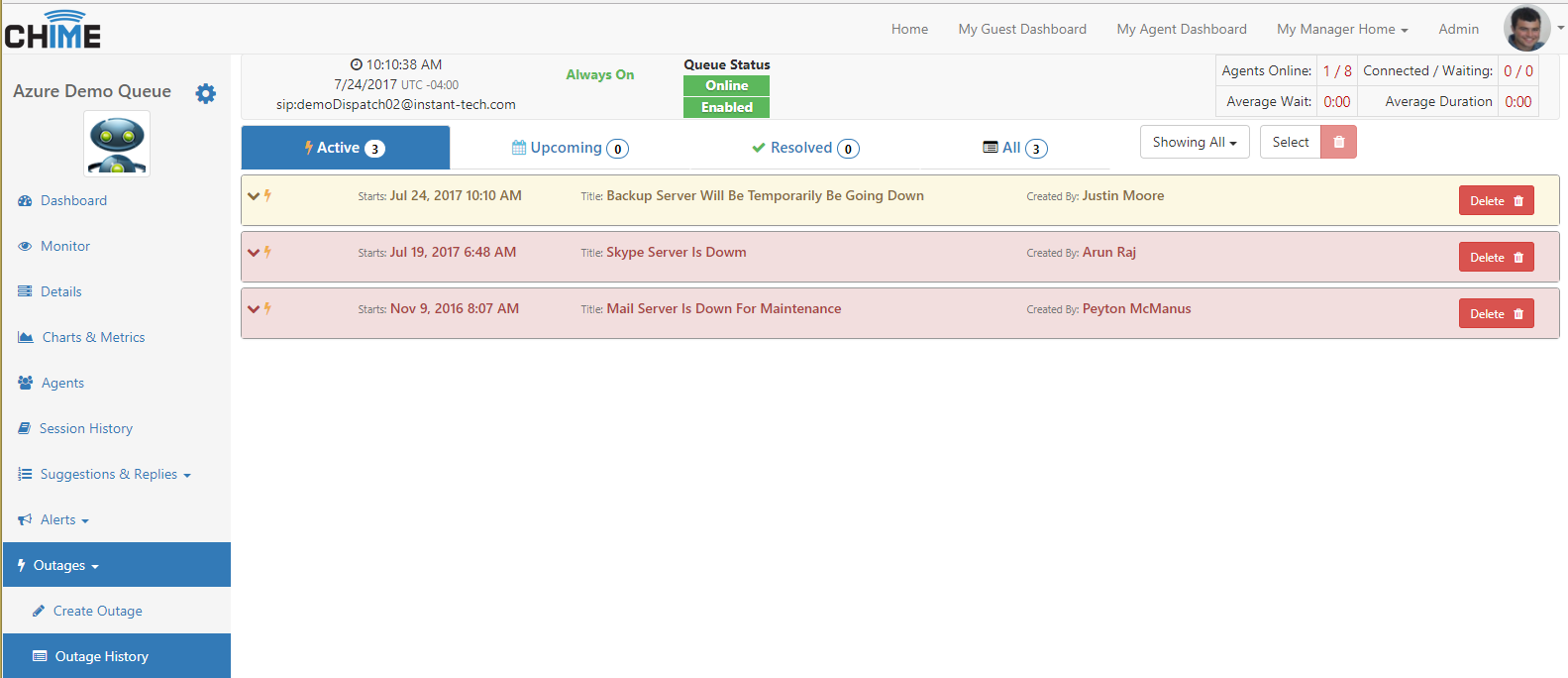
Task: Expand the Backup Server outage row chevron
Action: (x=254, y=196)
